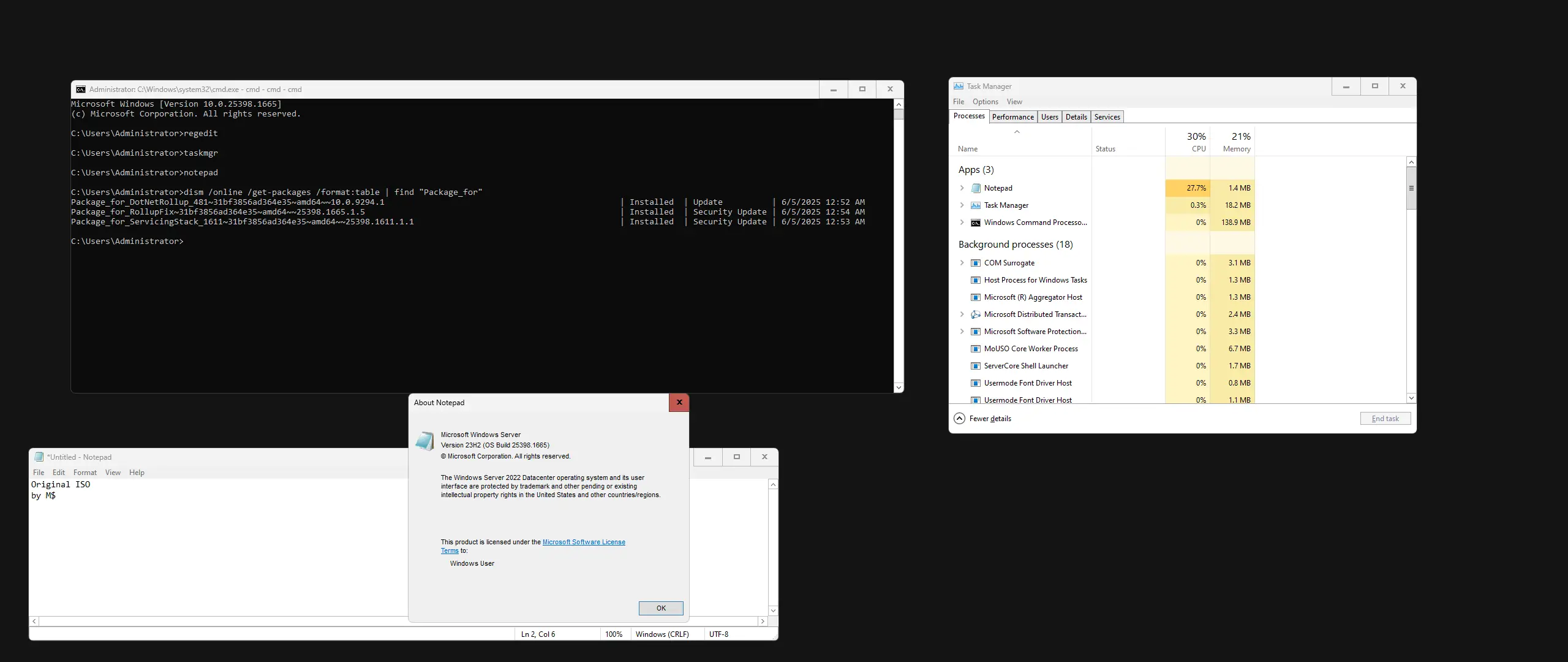Click the Notepad icon in Untitled title bar
This screenshot has width=1568, height=662.
(39, 457)
